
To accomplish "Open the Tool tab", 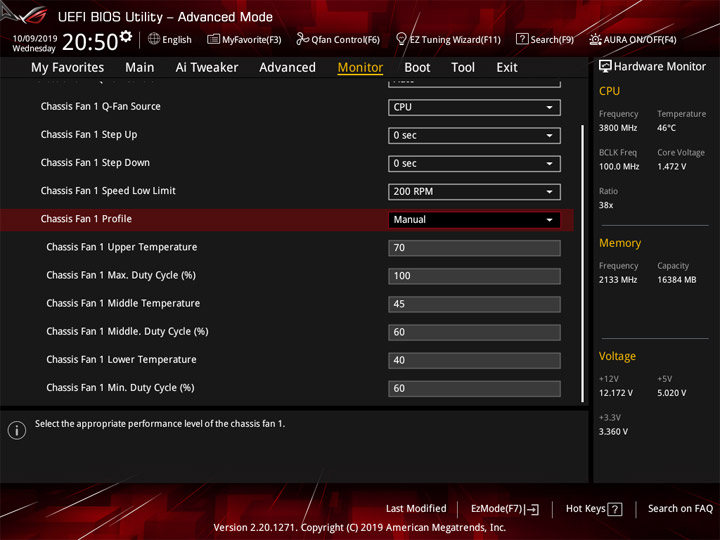I will coord(463,68).
